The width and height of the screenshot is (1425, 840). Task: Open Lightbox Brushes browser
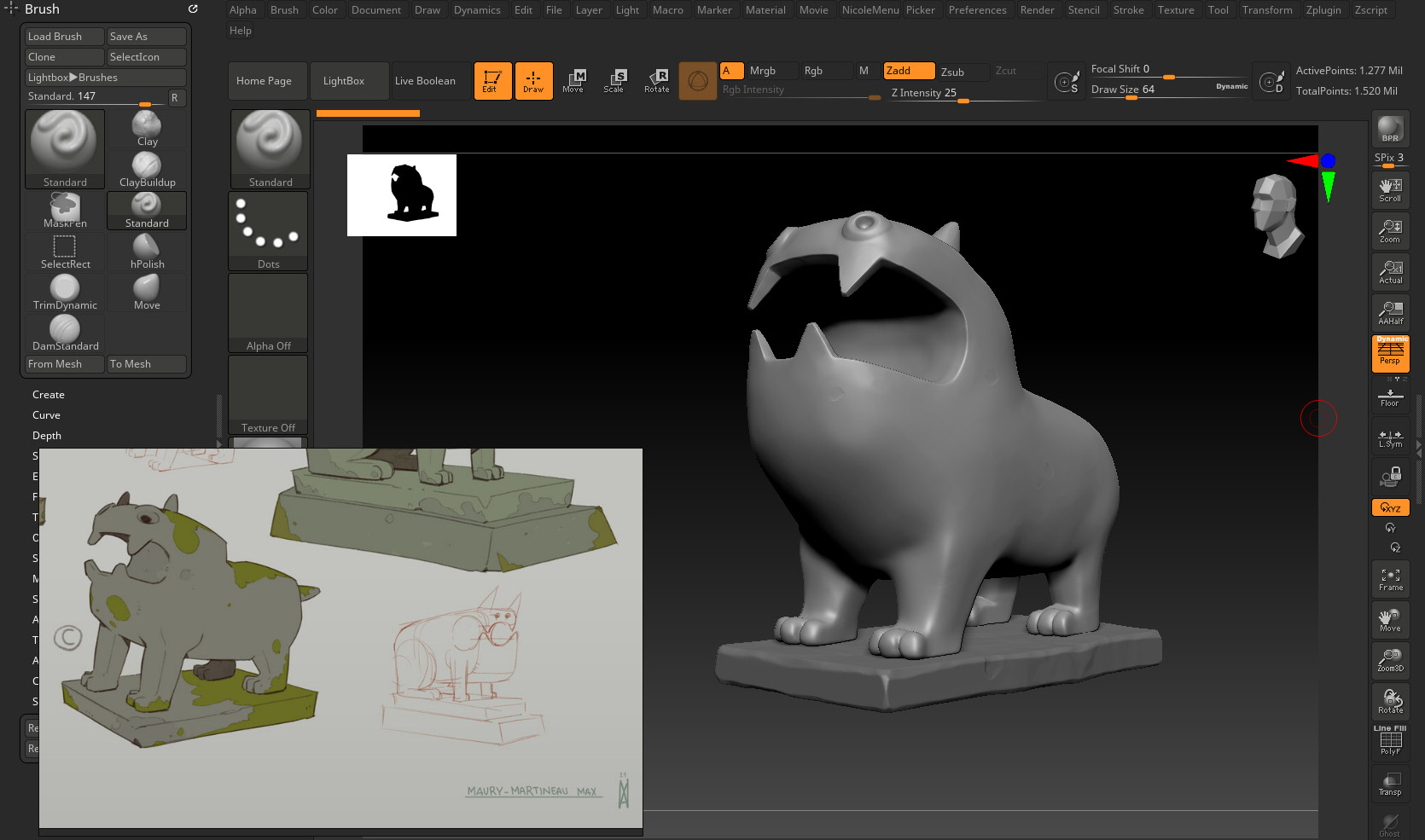pyautogui.click(x=106, y=78)
